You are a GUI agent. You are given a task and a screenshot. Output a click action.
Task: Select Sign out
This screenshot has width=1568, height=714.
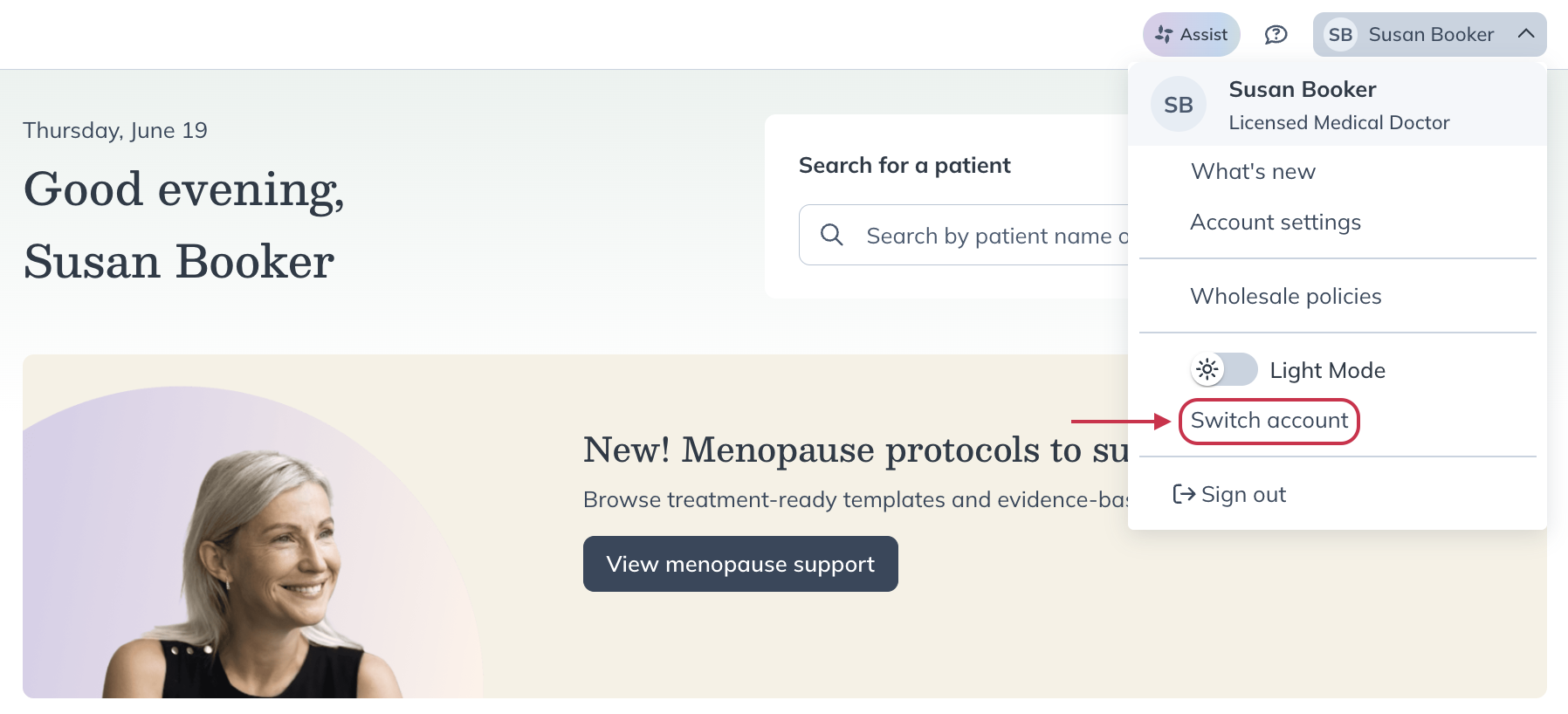coord(1243,495)
